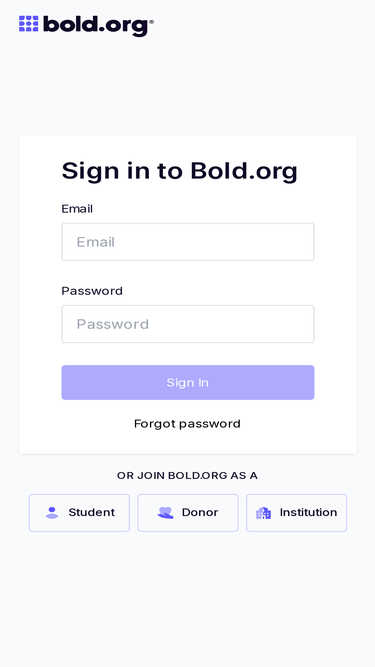Screen dimensions: 375x667
Task: Click the purple Sign In button
Action: tap(188, 382)
